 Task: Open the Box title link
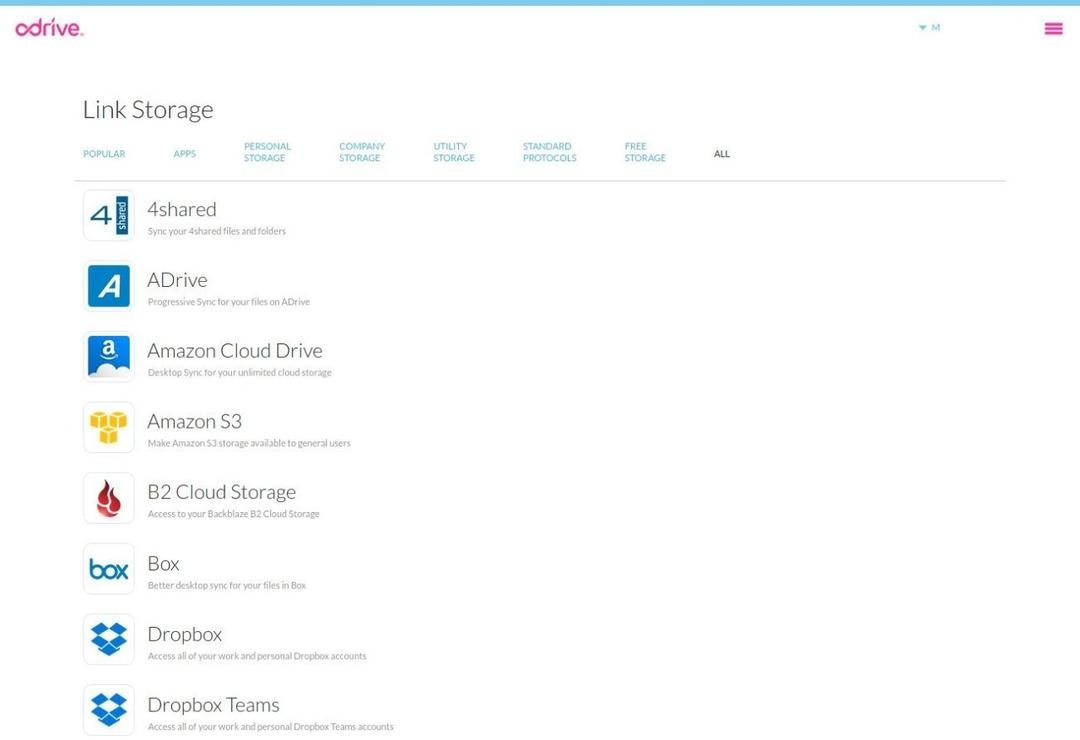tap(163, 564)
